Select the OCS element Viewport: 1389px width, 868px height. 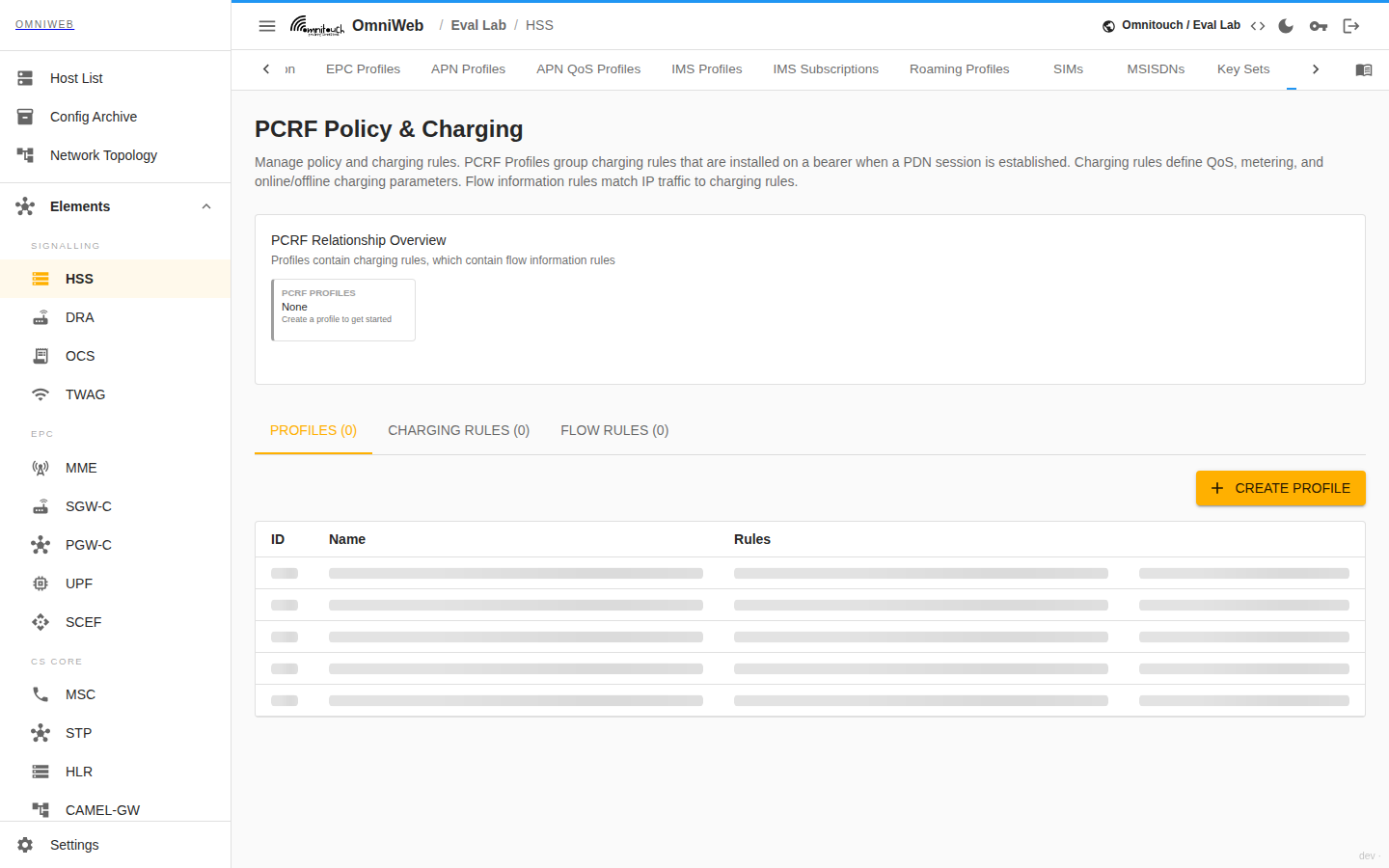115,356
